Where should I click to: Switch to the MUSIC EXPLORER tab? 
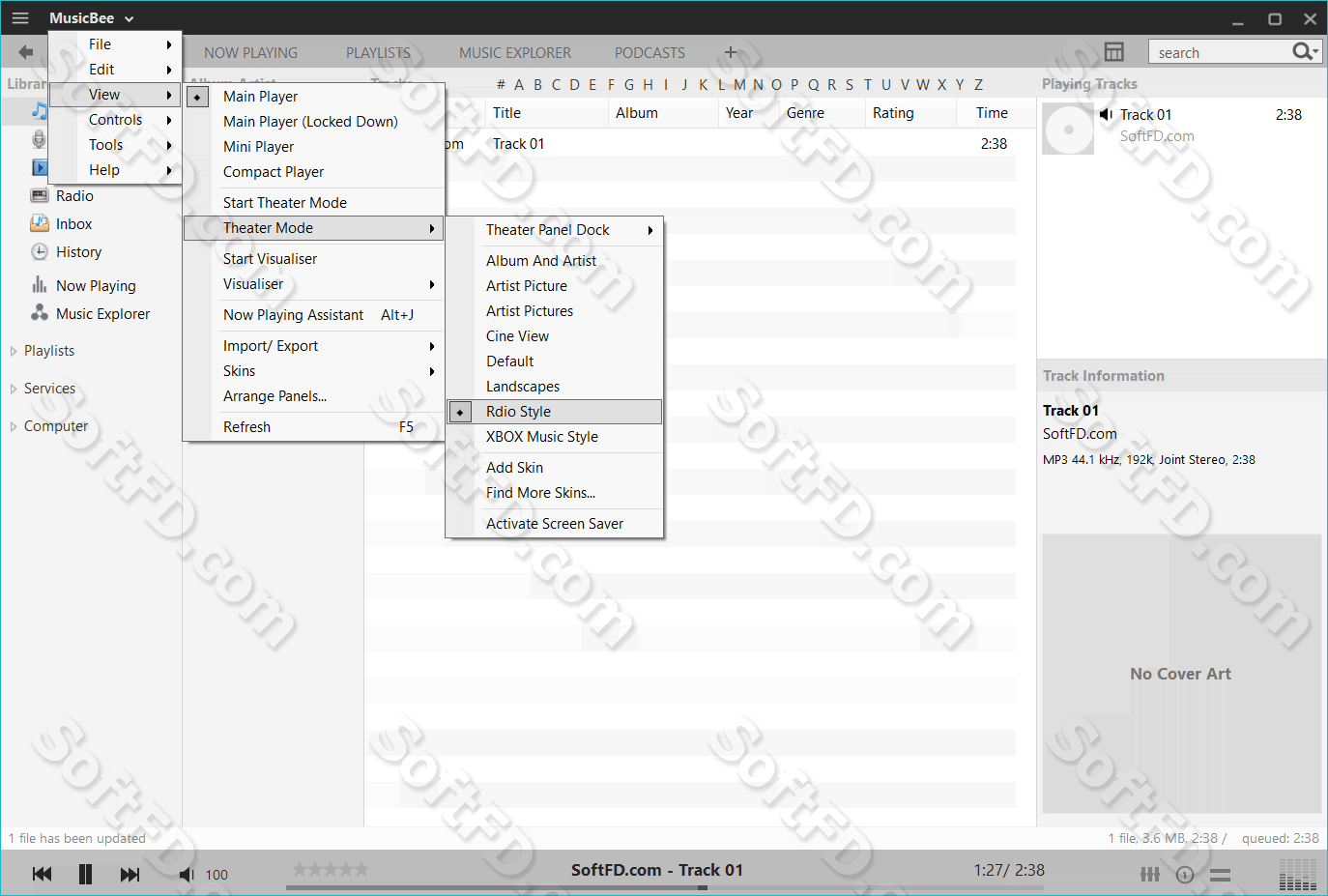click(515, 53)
